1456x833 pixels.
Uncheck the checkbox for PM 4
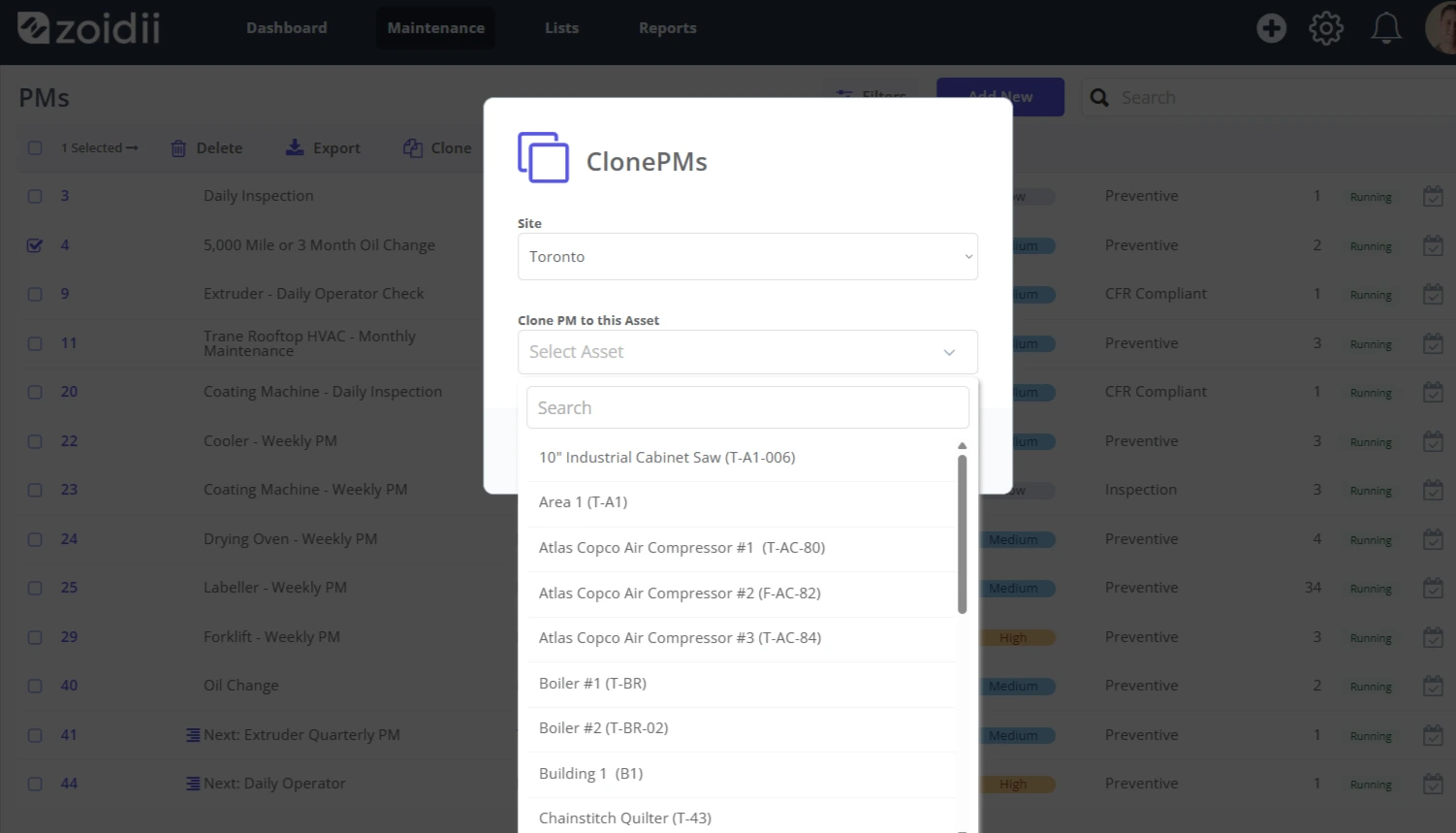tap(35, 245)
